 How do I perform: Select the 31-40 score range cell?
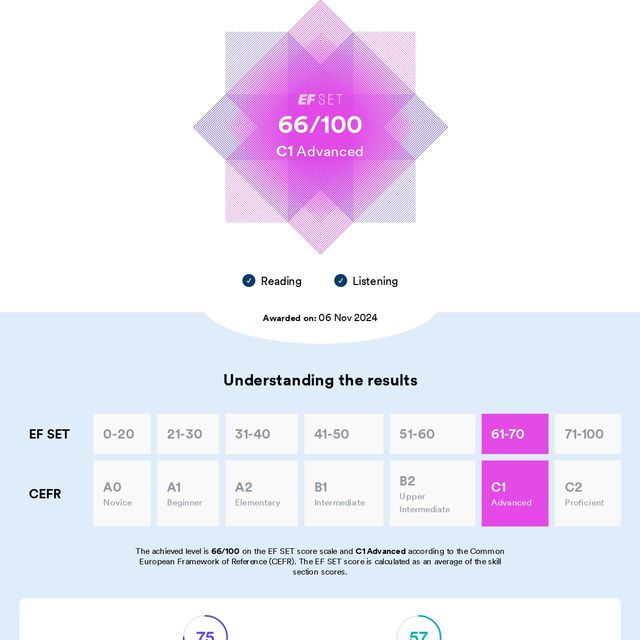(x=261, y=434)
